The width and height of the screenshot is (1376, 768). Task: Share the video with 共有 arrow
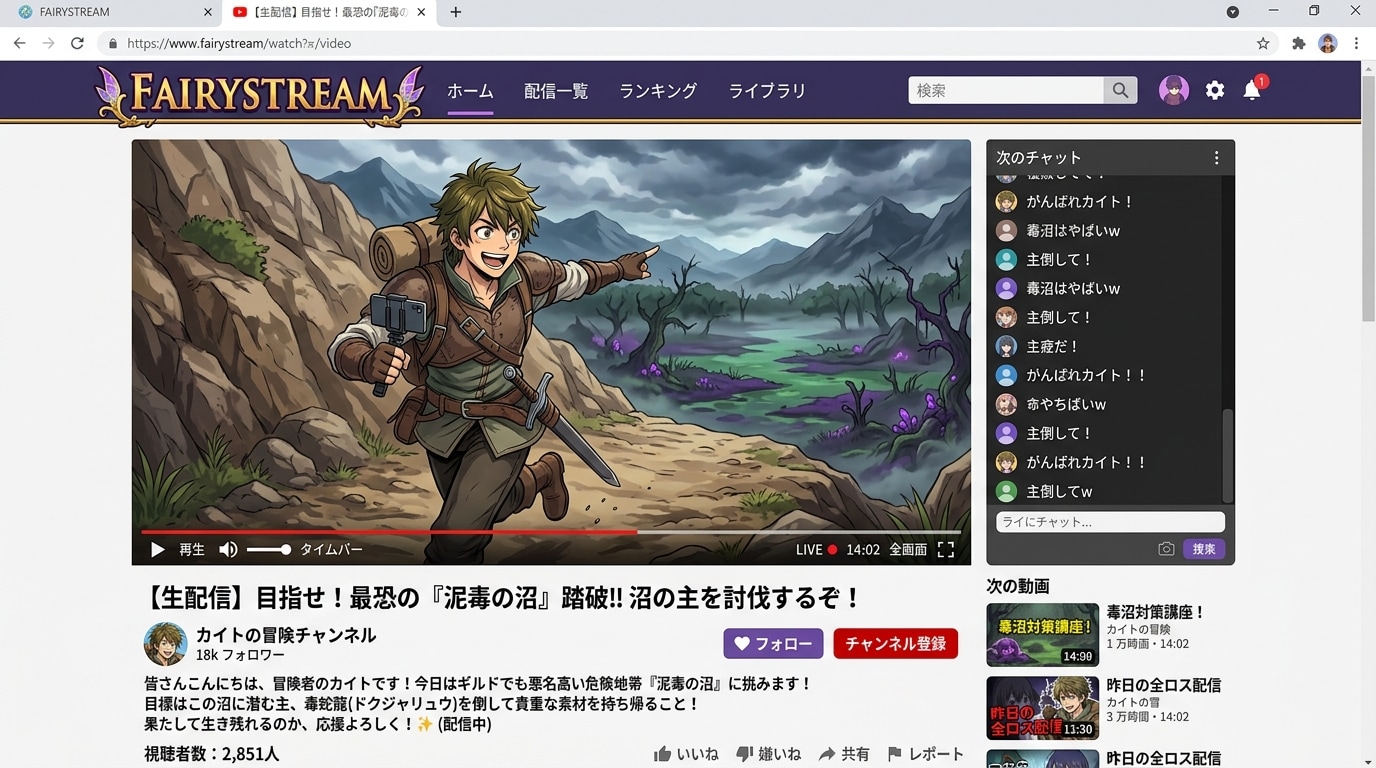pos(844,754)
